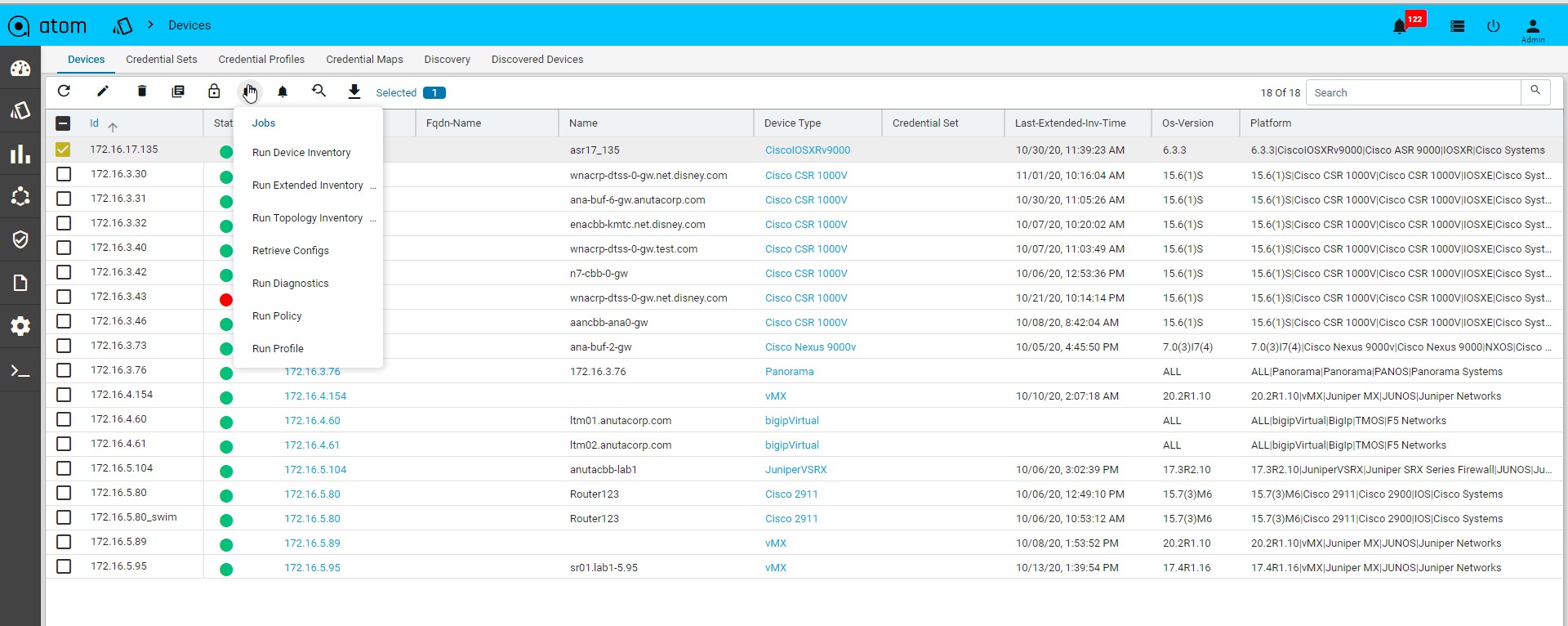The width and height of the screenshot is (1568, 626).
Task: Select Run Extended Inventory from Jobs menu
Action: 308,186
